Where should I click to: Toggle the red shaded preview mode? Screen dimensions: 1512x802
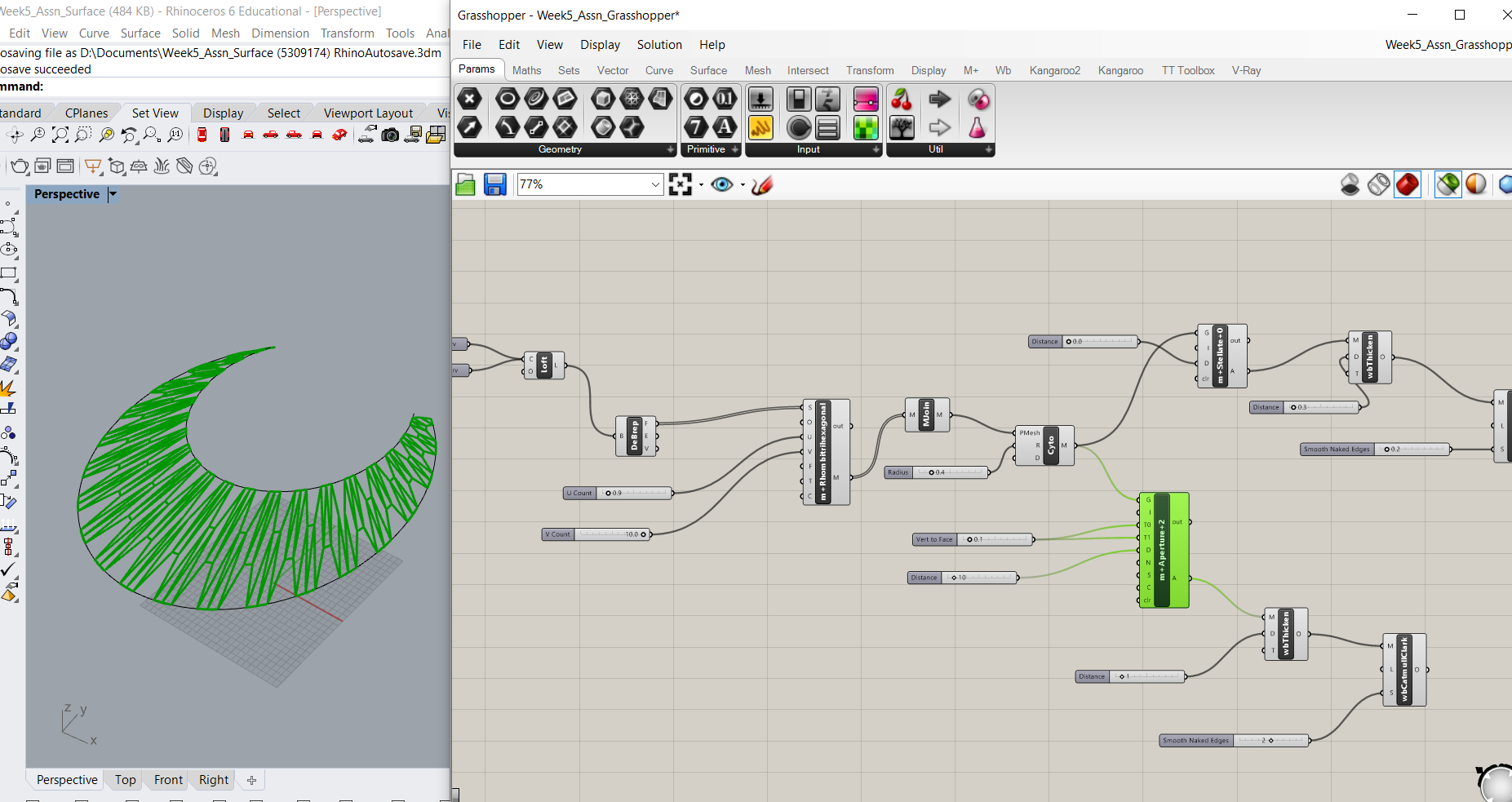click(1408, 184)
